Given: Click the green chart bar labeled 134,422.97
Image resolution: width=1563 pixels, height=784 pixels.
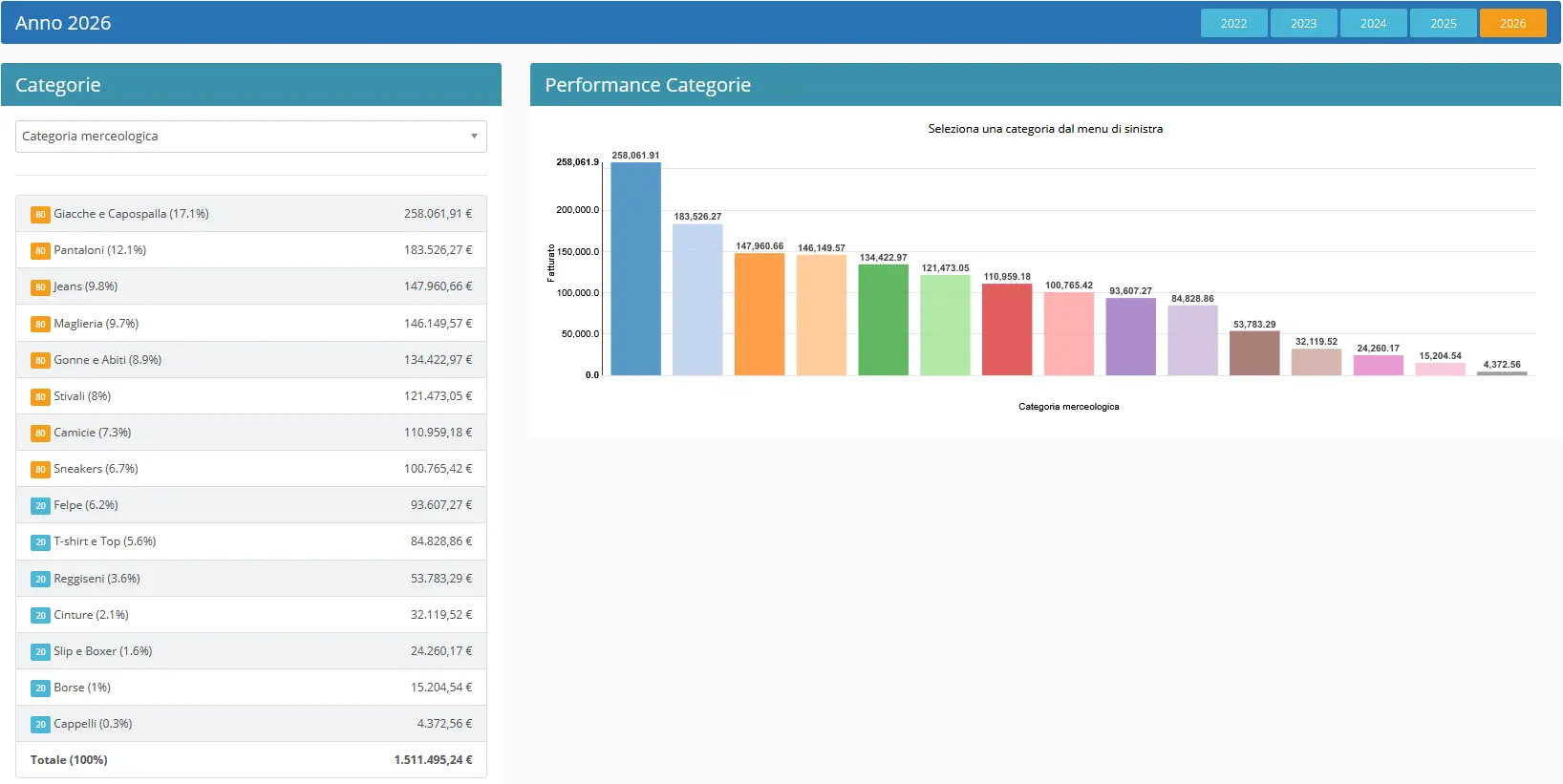Looking at the screenshot, I should point(883,320).
